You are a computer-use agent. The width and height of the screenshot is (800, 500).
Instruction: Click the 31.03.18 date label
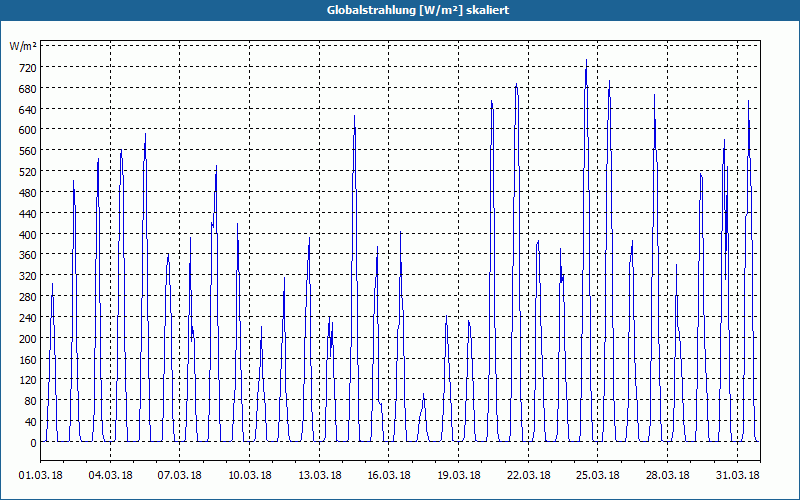[x=737, y=475]
